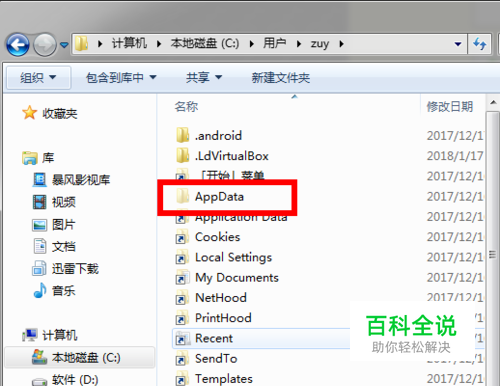The height and width of the screenshot is (386, 500).
Task: Click 用户 in the address path
Action: (275, 43)
